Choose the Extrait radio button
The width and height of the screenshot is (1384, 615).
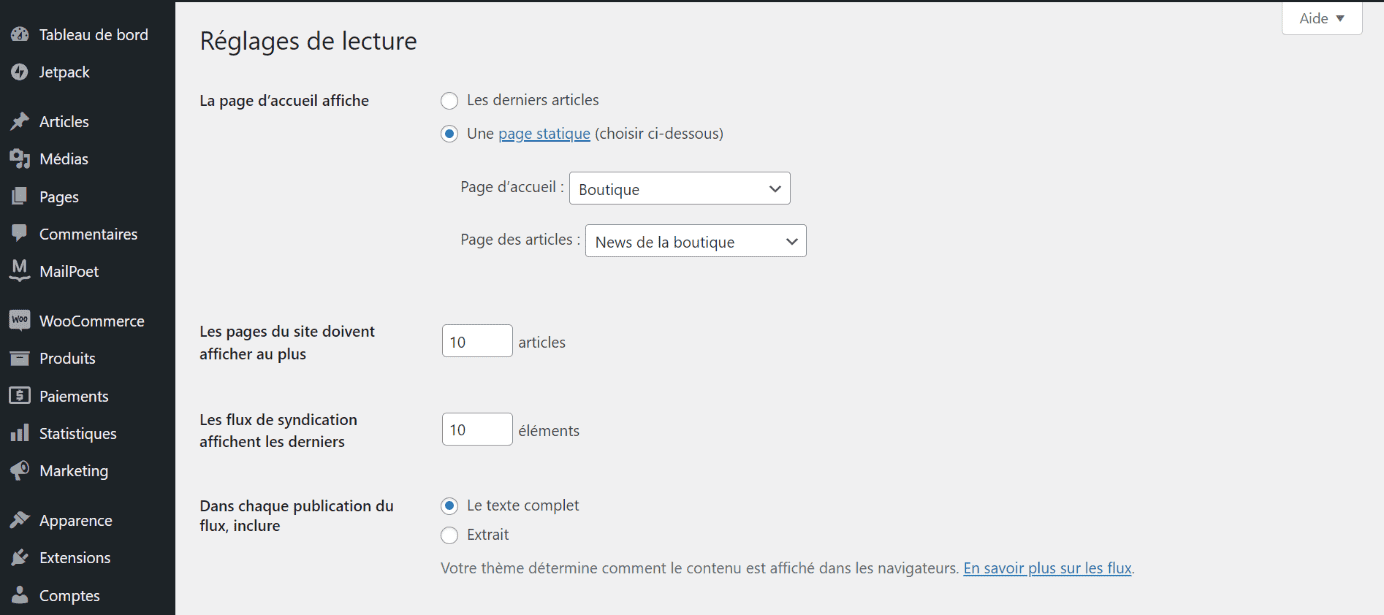click(449, 535)
